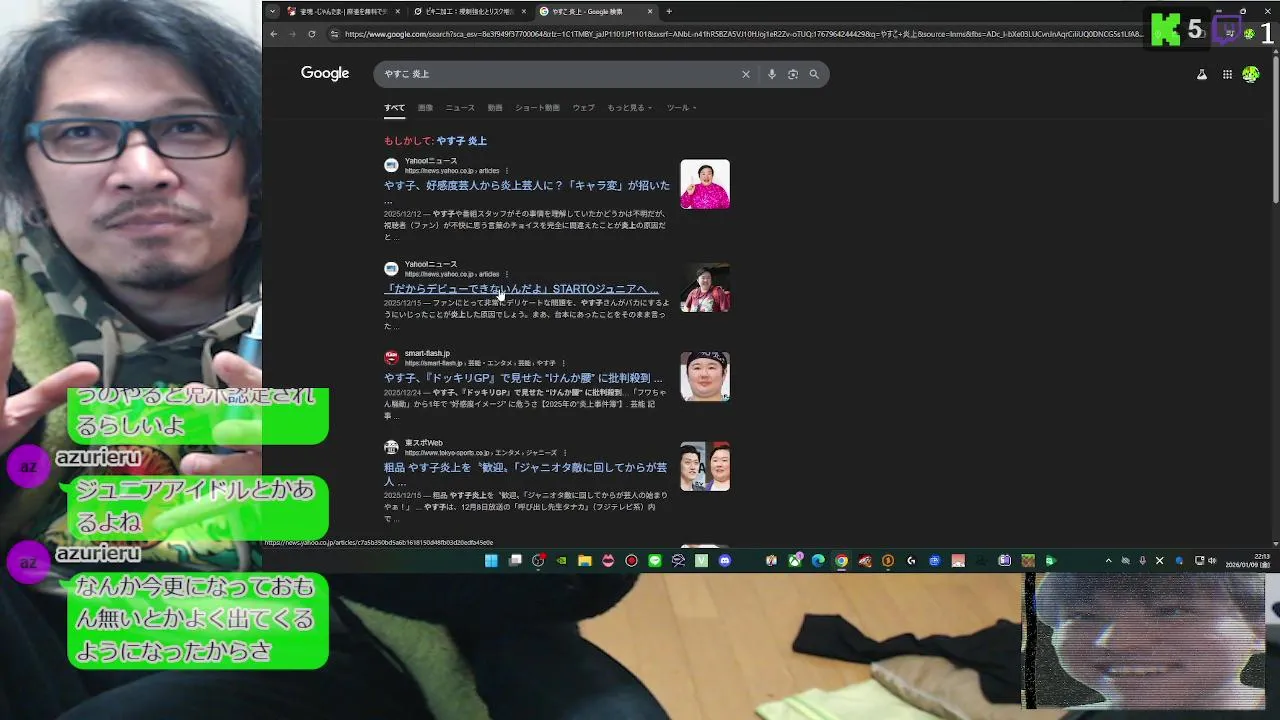Viewport: 1280px width, 720px height.
Task: Close the やすこ 炎上 Google 検索 tab
Action: pyautogui.click(x=650, y=12)
